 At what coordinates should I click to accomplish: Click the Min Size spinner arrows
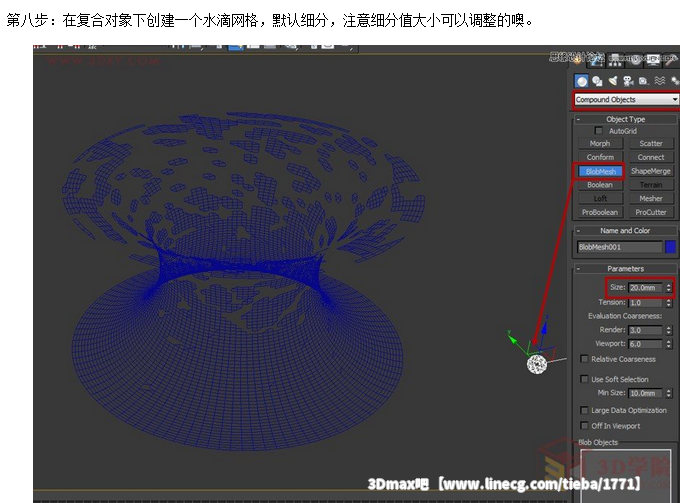(668, 393)
